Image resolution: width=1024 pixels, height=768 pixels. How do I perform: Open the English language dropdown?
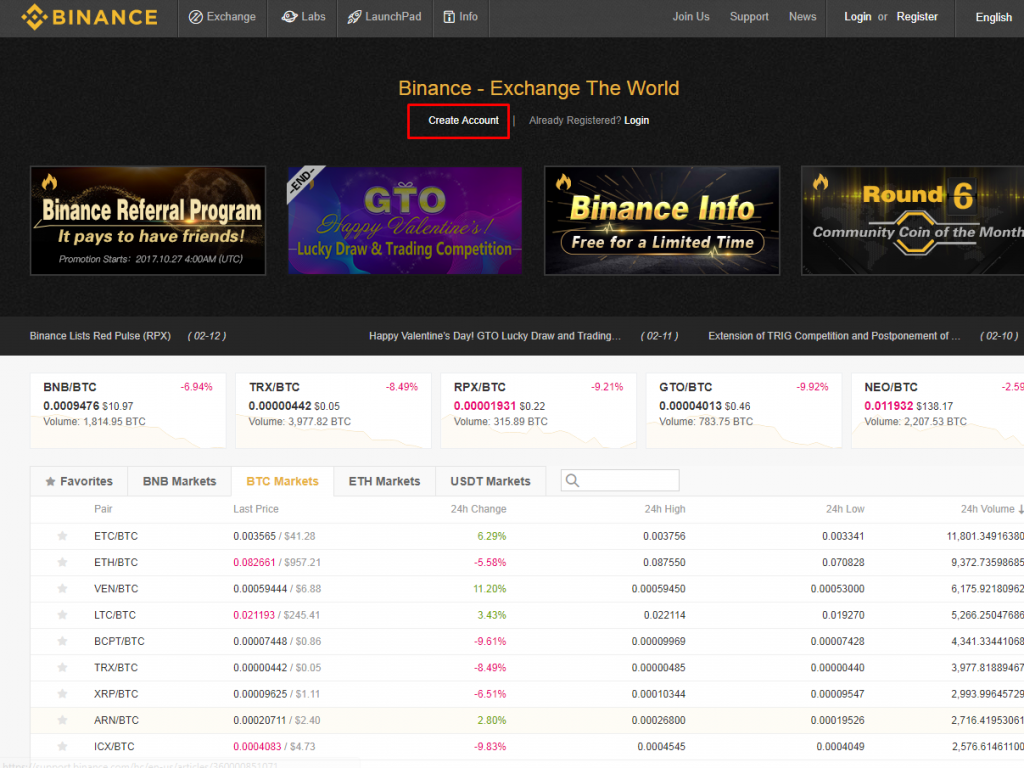(993, 17)
